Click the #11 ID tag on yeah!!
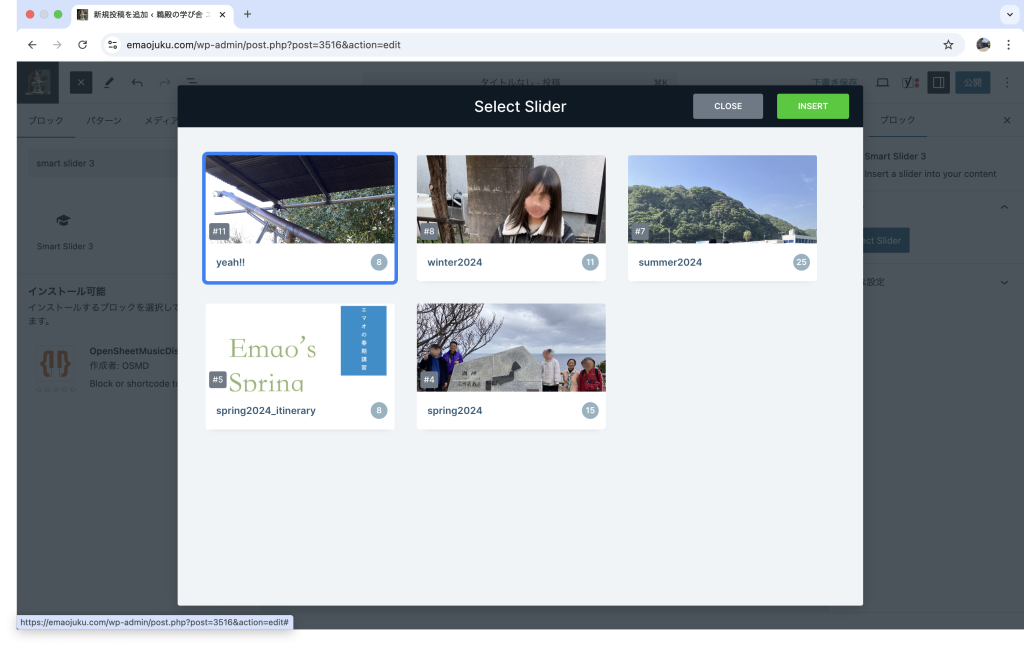The height and width of the screenshot is (649, 1024). pos(219,231)
